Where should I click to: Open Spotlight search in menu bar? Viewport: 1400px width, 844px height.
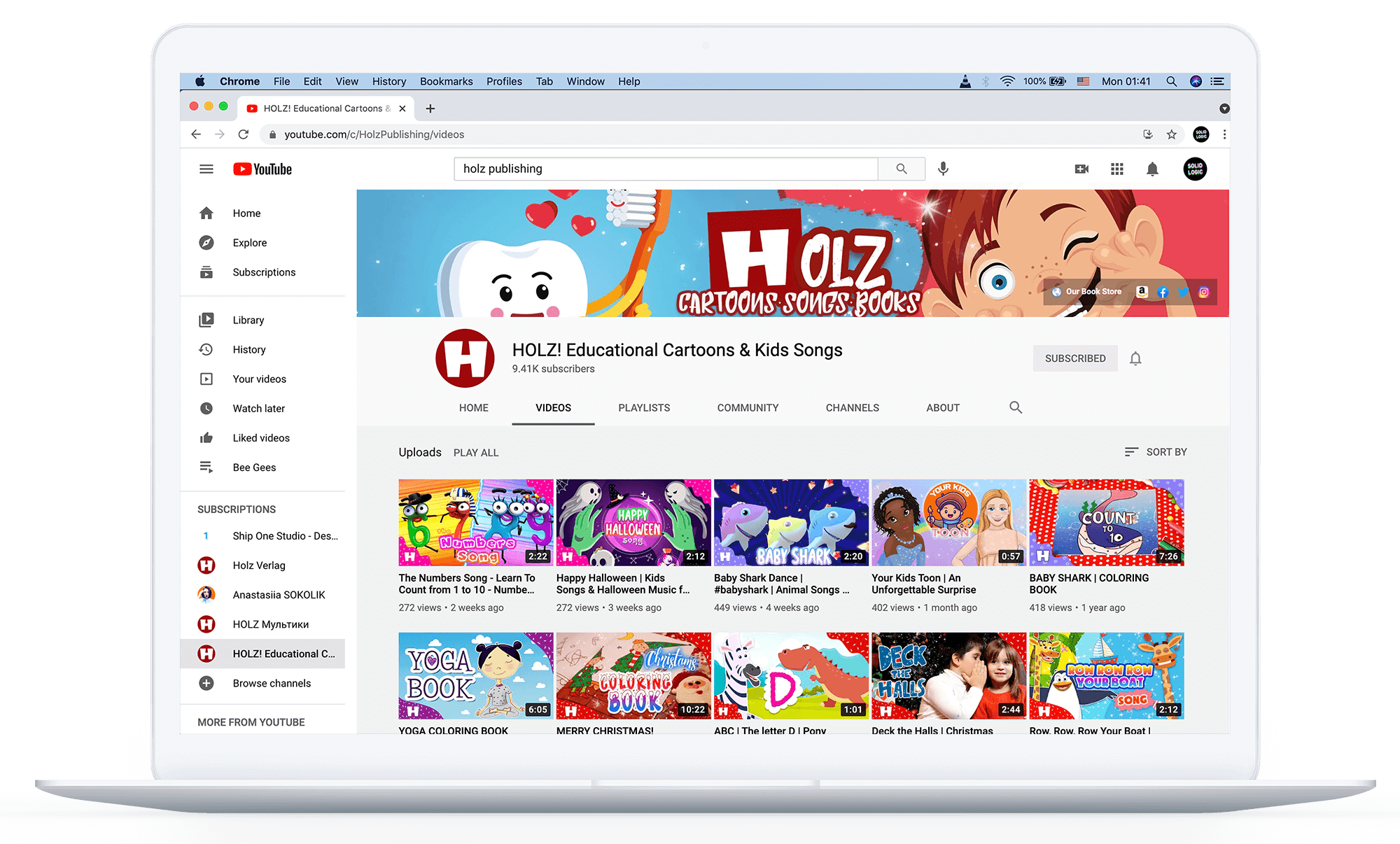pyautogui.click(x=1171, y=81)
